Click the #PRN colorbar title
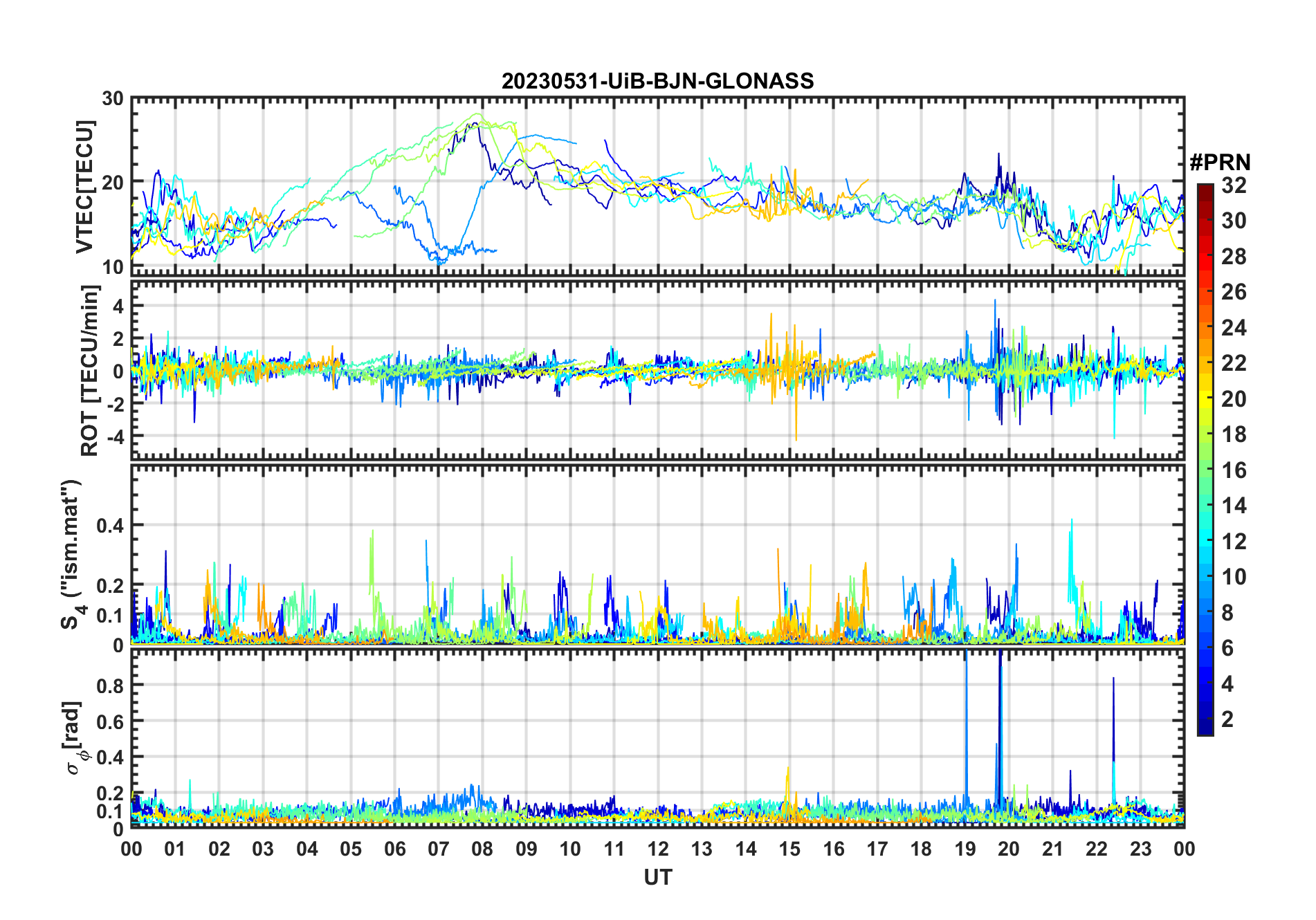This screenshot has width=1316, height=920. (x=1220, y=163)
